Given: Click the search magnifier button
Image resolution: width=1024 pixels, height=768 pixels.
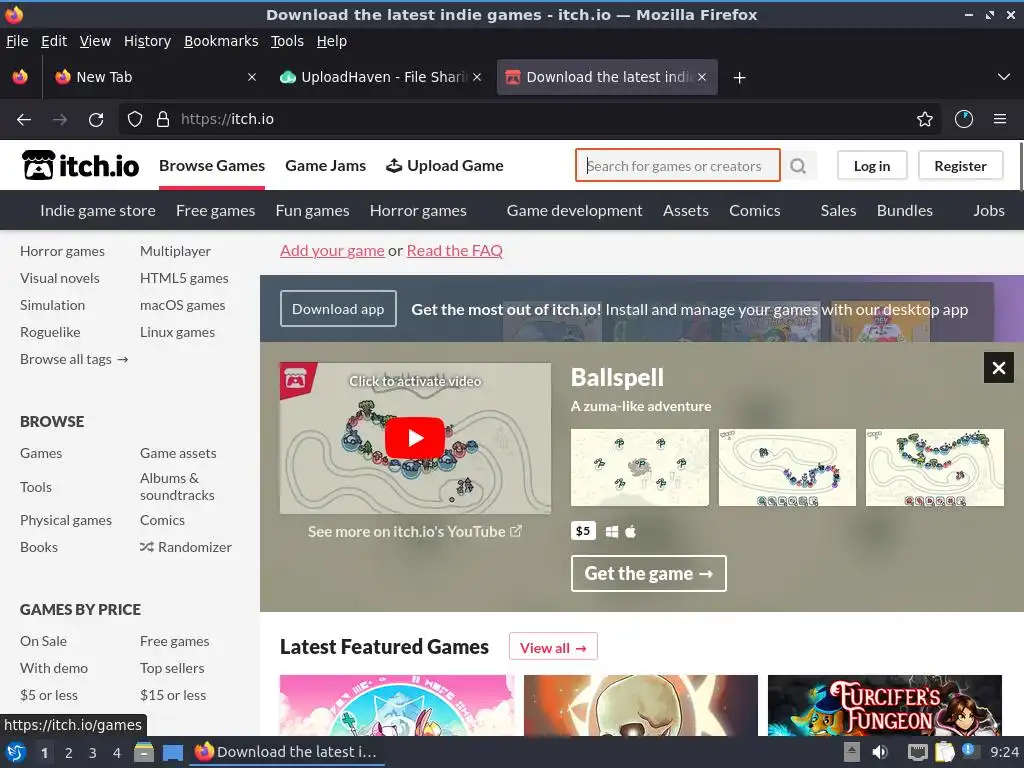Looking at the screenshot, I should click(x=798, y=166).
